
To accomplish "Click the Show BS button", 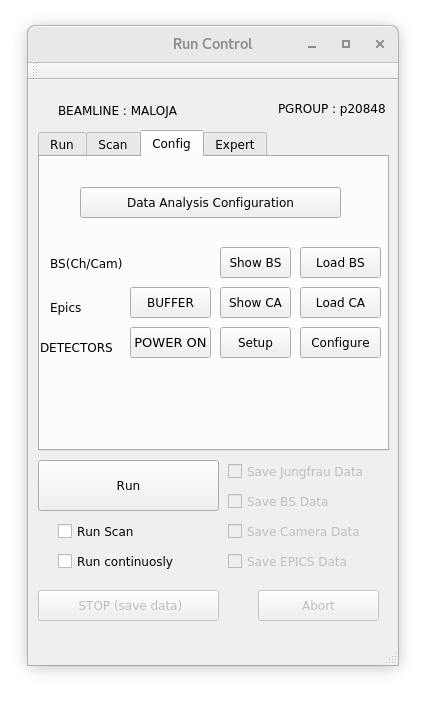I will [x=255, y=262].
